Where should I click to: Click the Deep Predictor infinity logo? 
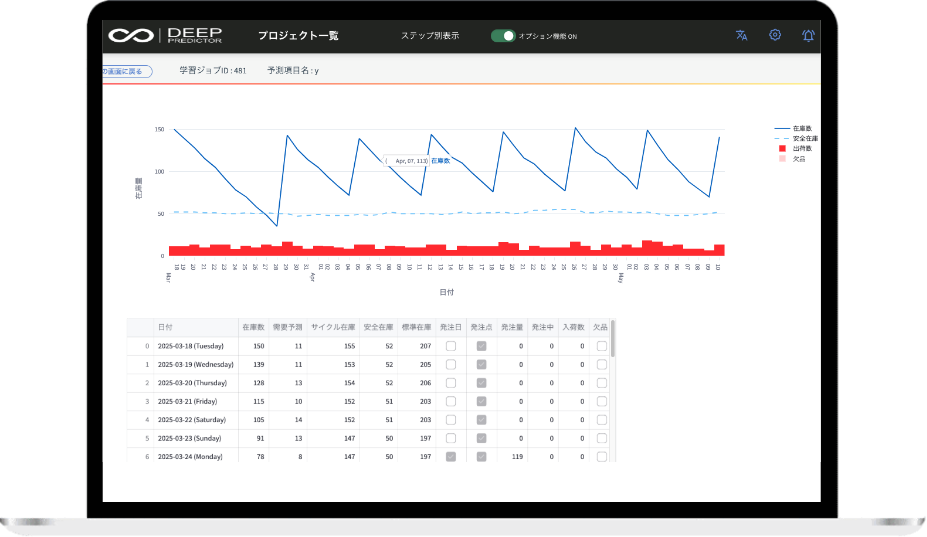(x=130, y=36)
